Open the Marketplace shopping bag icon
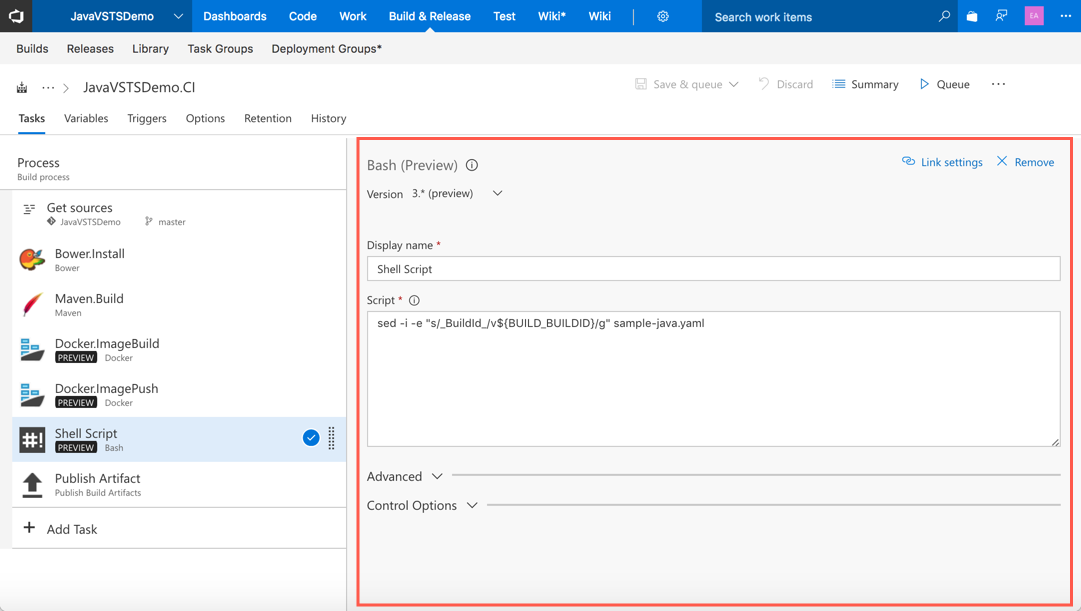This screenshot has height=611, width=1081. [x=970, y=16]
